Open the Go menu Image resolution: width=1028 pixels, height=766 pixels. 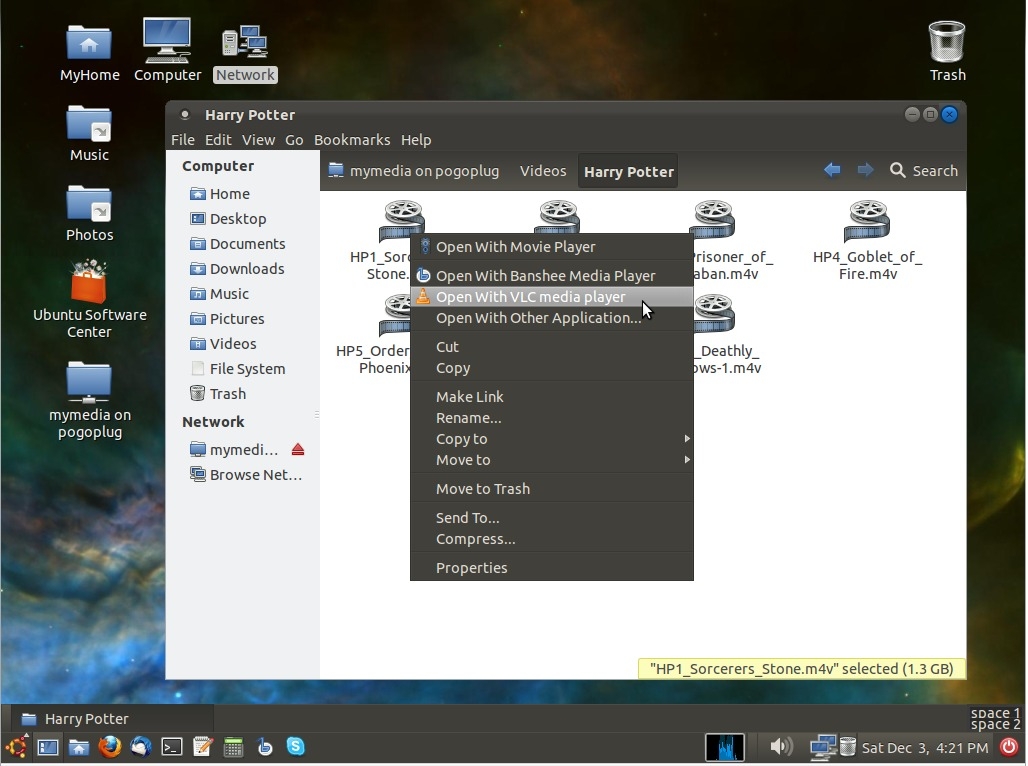tap(294, 140)
